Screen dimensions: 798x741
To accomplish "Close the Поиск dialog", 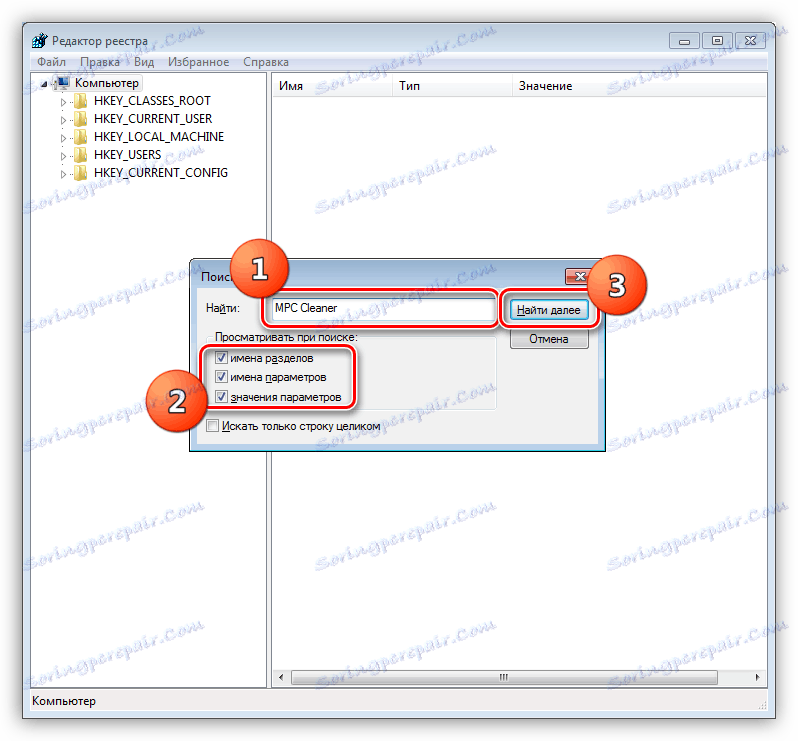I will tap(580, 276).
